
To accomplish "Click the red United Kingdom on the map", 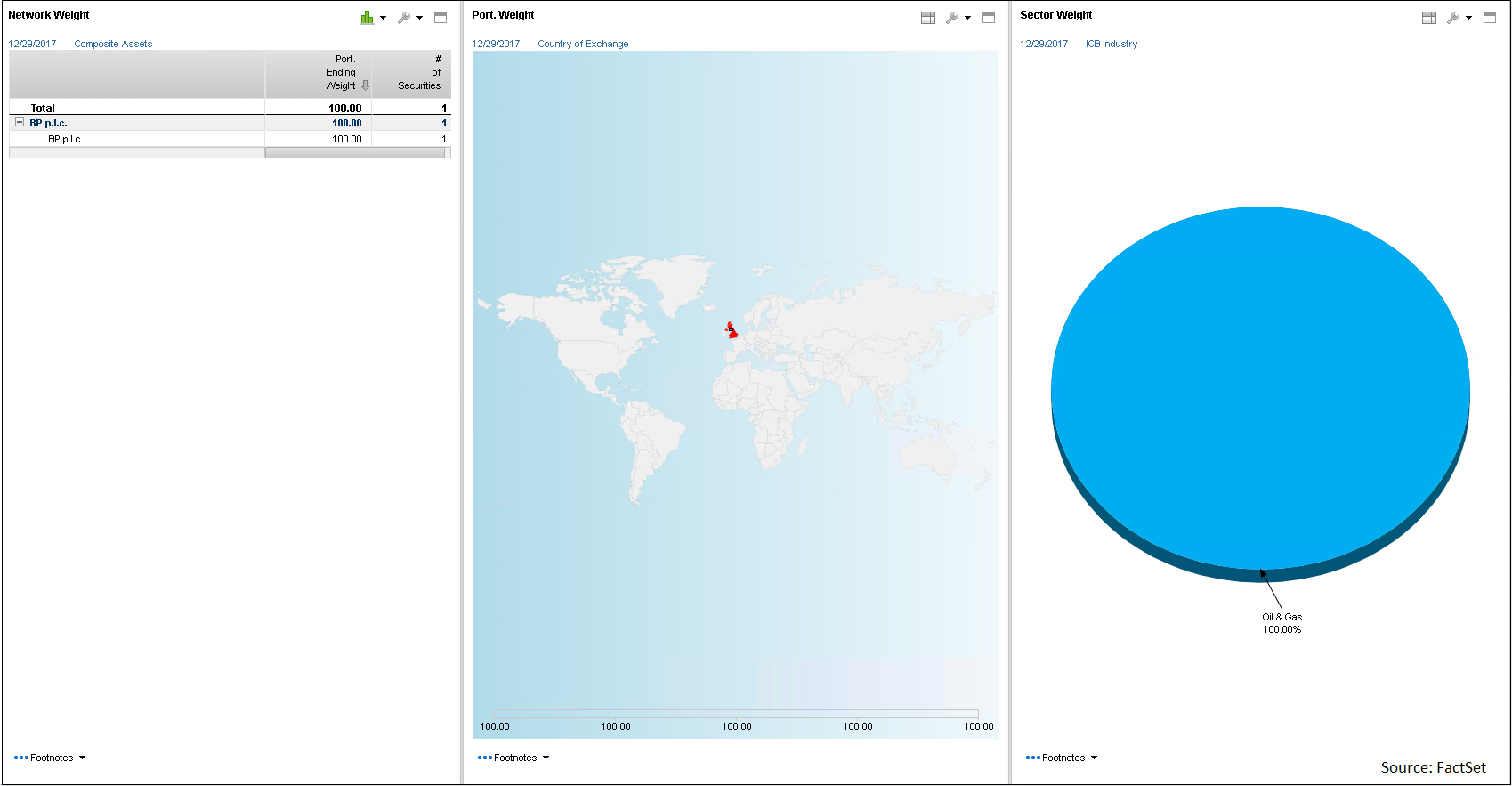I will [732, 332].
